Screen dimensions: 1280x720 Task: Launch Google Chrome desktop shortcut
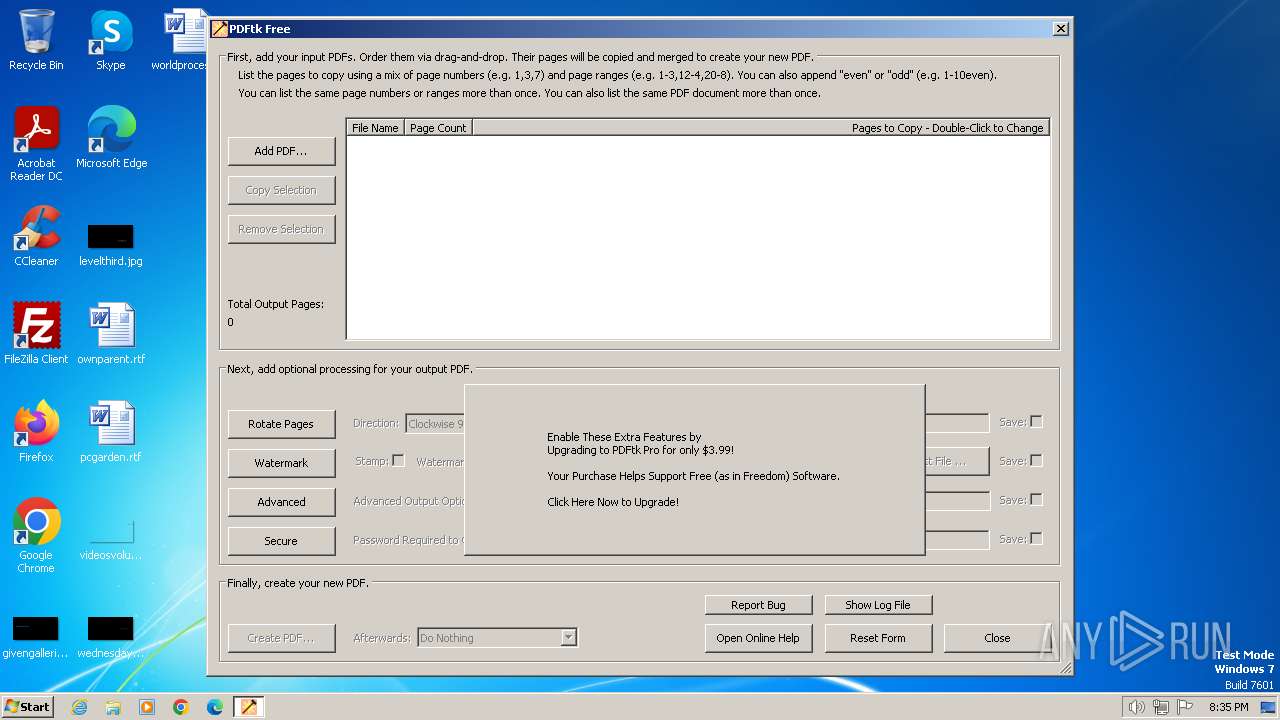click(x=36, y=535)
